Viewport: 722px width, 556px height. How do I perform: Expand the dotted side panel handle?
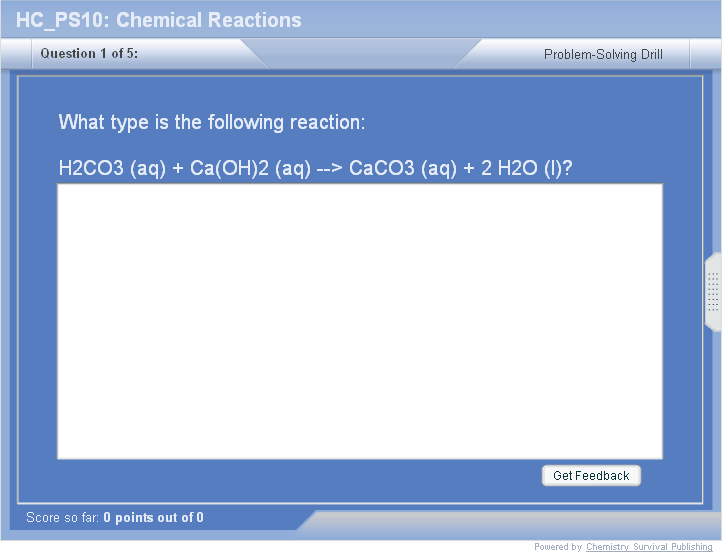pos(713,292)
